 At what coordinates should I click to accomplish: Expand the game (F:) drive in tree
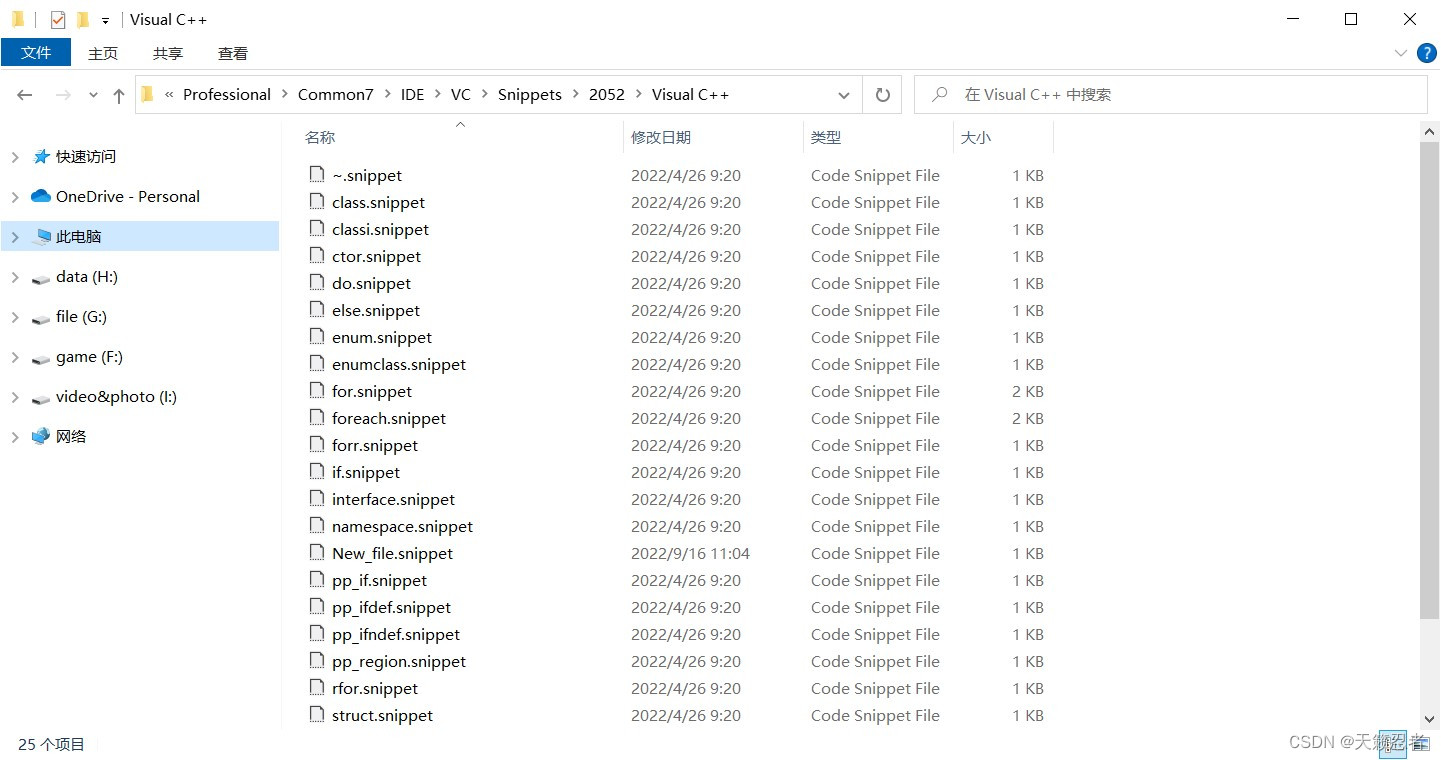(15, 356)
